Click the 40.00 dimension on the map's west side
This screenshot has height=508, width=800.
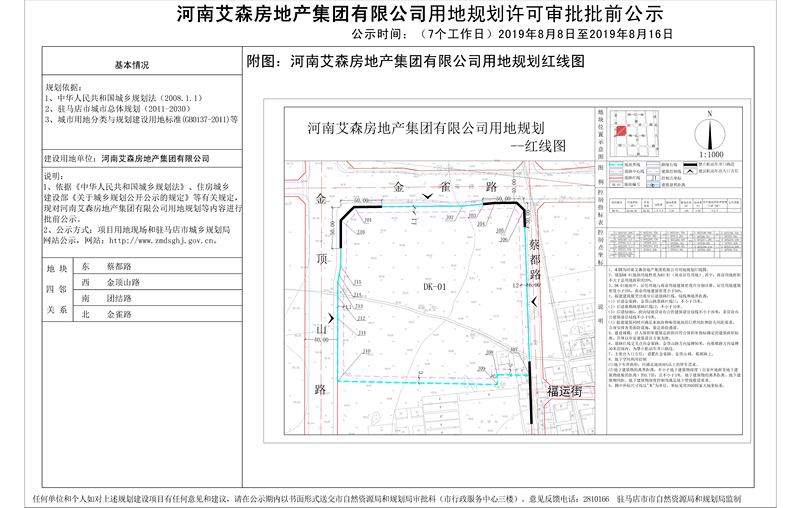pos(321,340)
